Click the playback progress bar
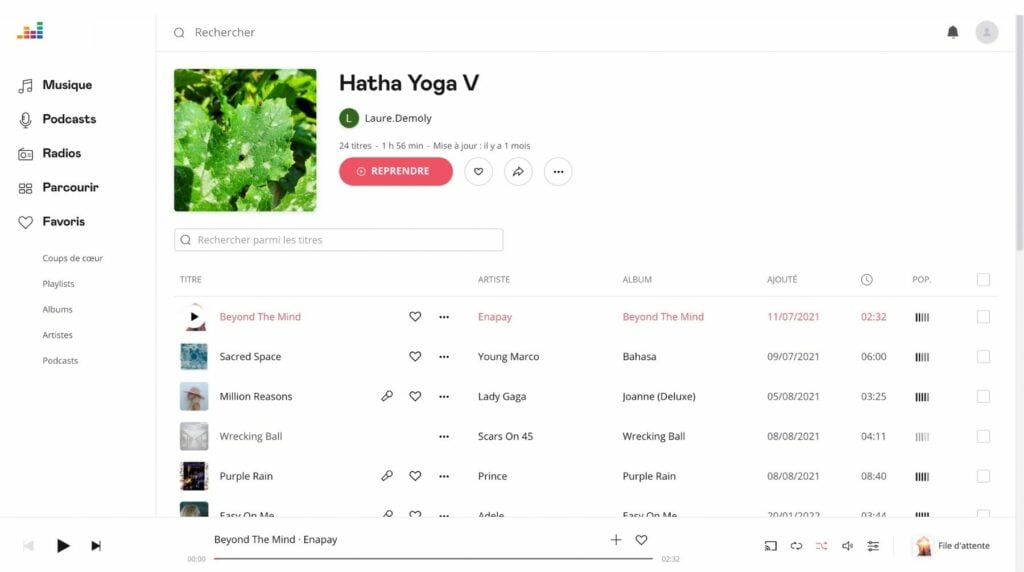 (x=433, y=559)
